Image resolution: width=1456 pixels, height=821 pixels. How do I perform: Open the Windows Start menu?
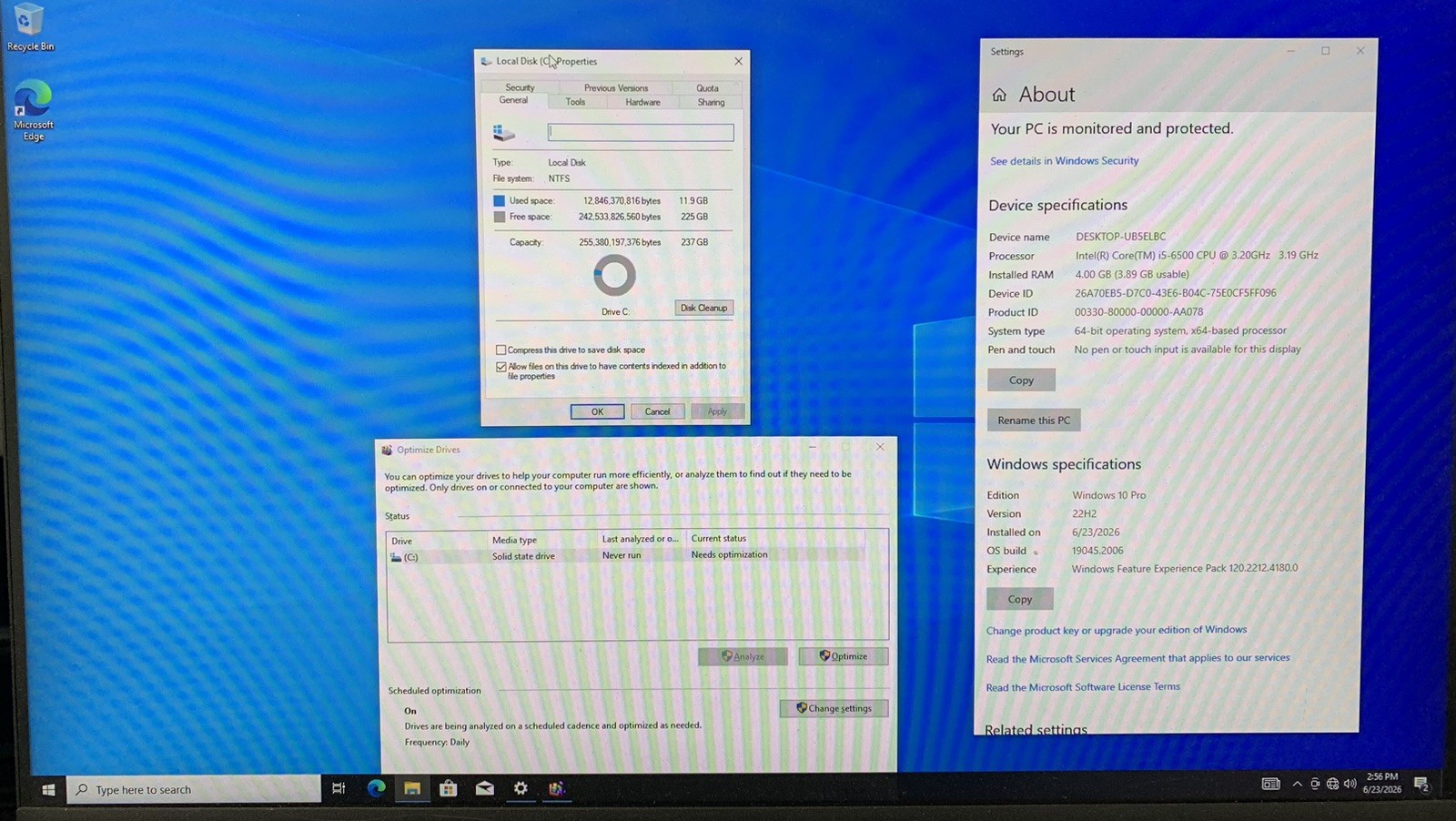(x=48, y=789)
